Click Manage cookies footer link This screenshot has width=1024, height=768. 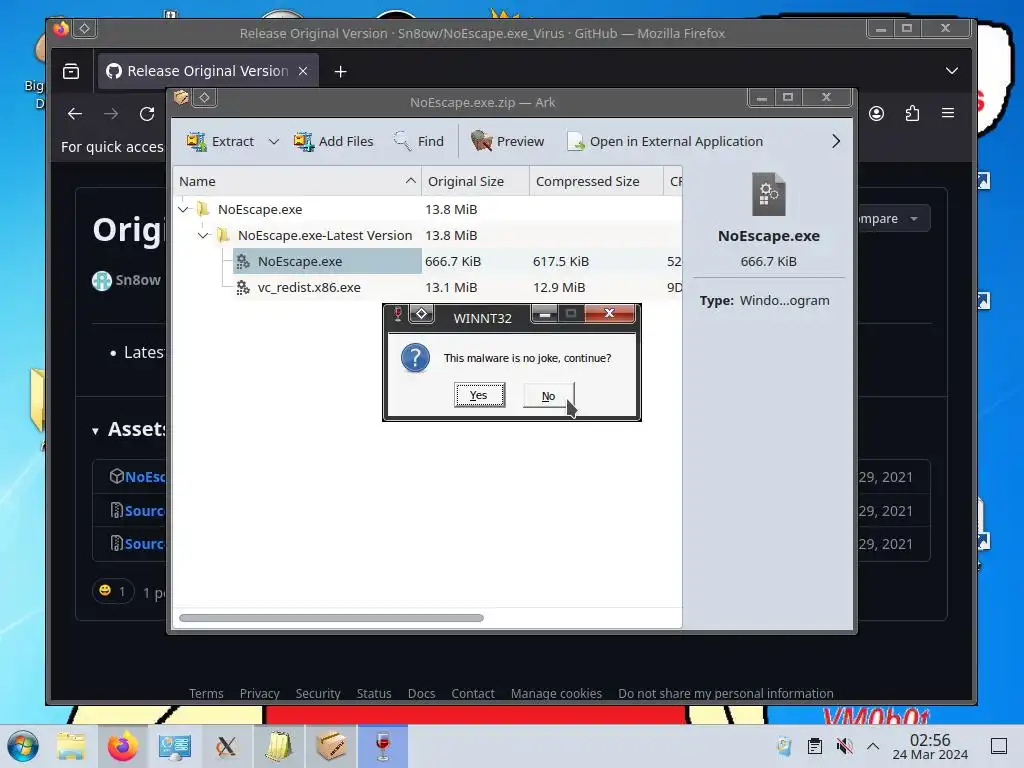[x=556, y=694]
